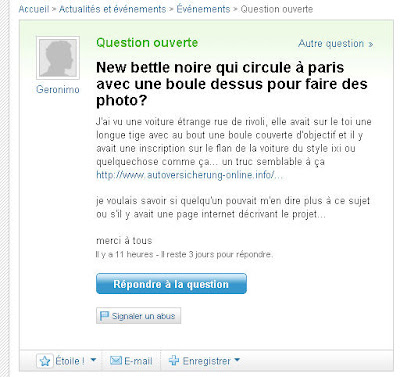Open Actualités et événements breadcrumb link
400x377 pixels.
(x=112, y=9)
